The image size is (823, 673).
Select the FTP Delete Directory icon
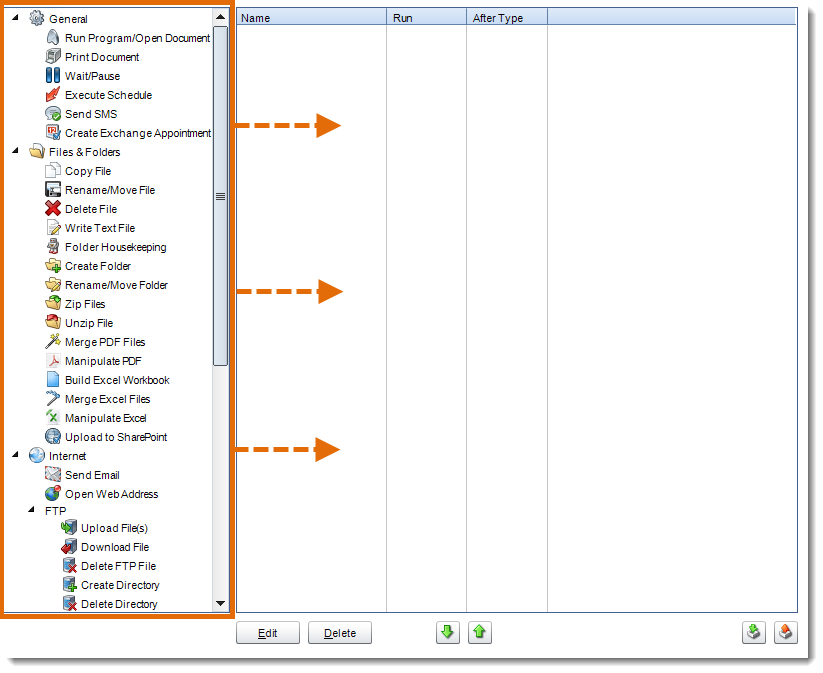point(69,603)
